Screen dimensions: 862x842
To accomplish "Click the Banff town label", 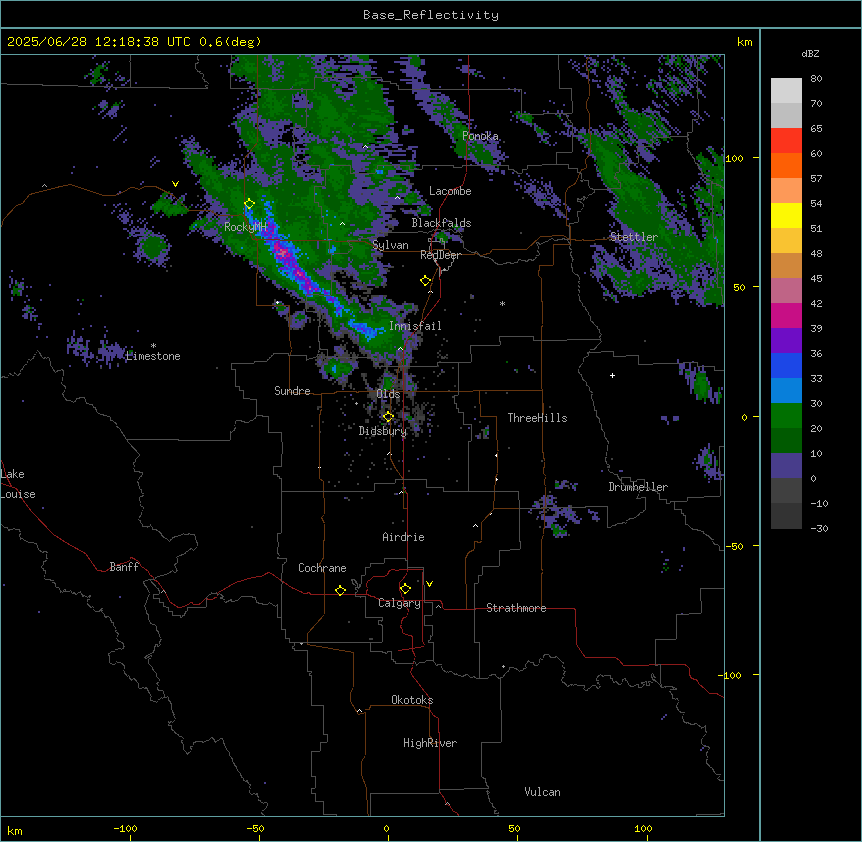I will coord(124,567).
